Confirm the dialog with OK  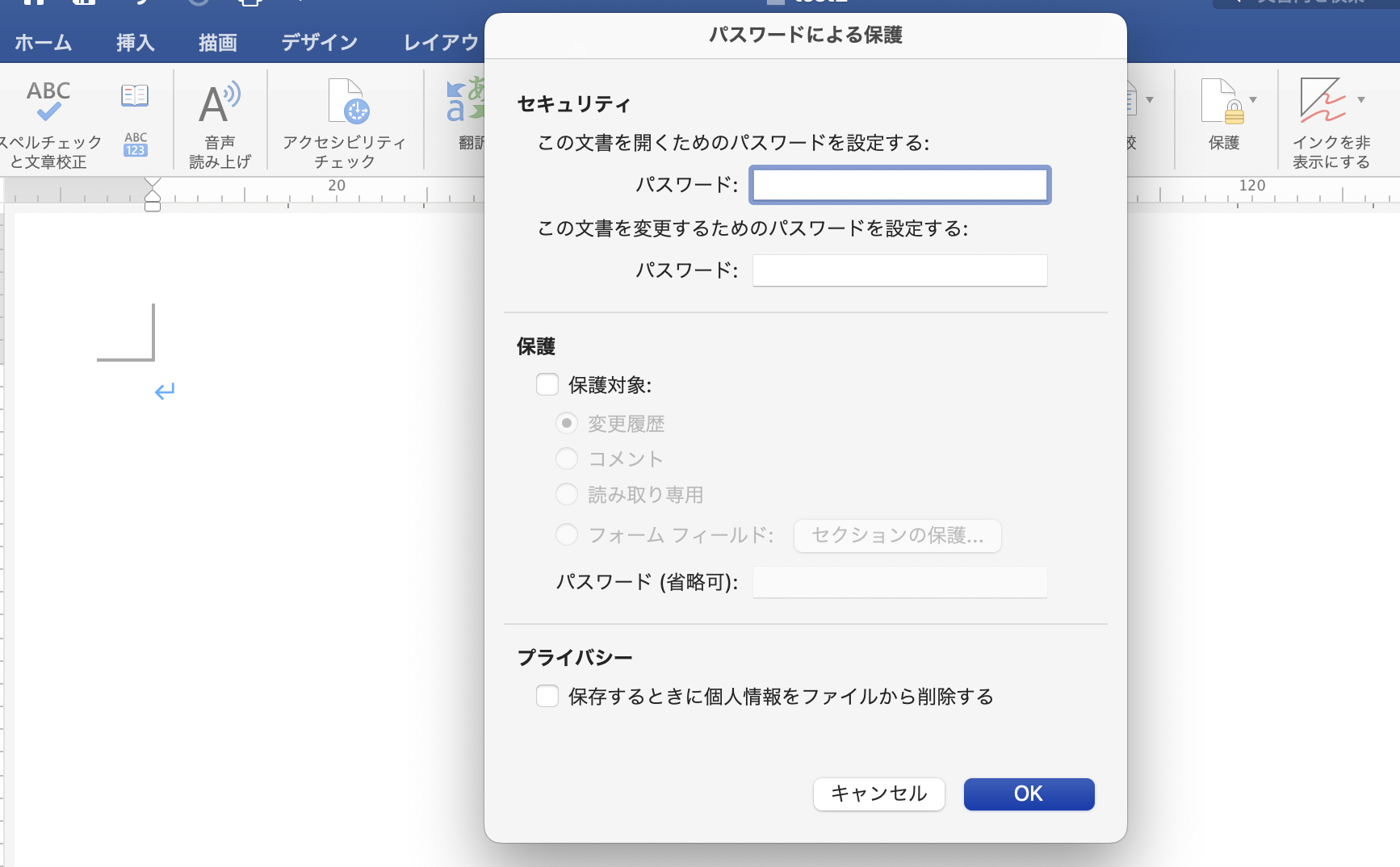1028,794
